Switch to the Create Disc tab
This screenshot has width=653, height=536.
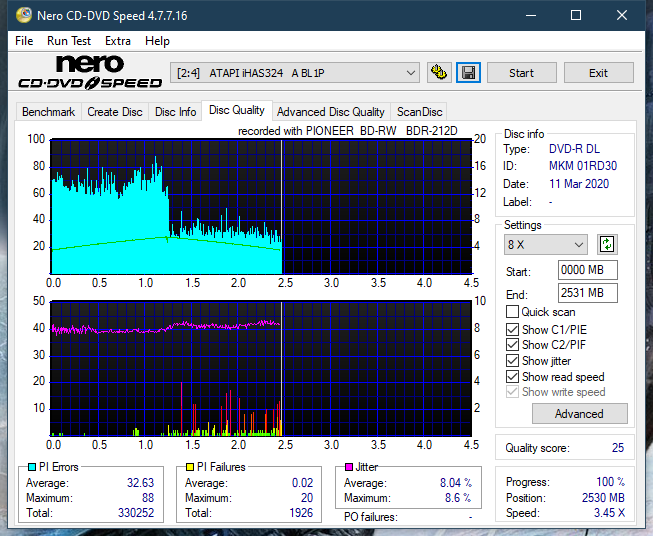[x=115, y=112]
